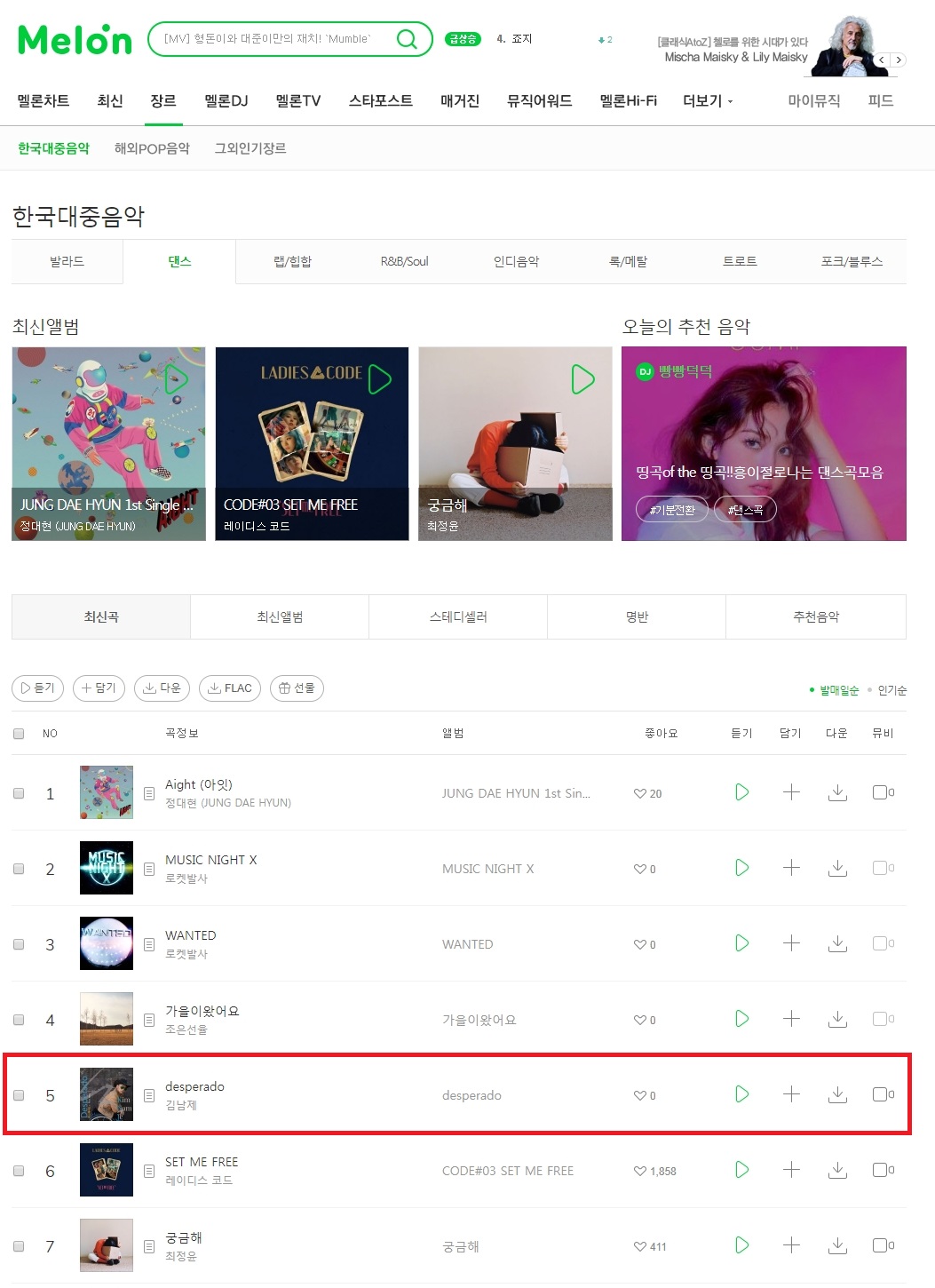This screenshot has width=935, height=1288.
Task: Click the FLAC download button
Action: point(230,688)
